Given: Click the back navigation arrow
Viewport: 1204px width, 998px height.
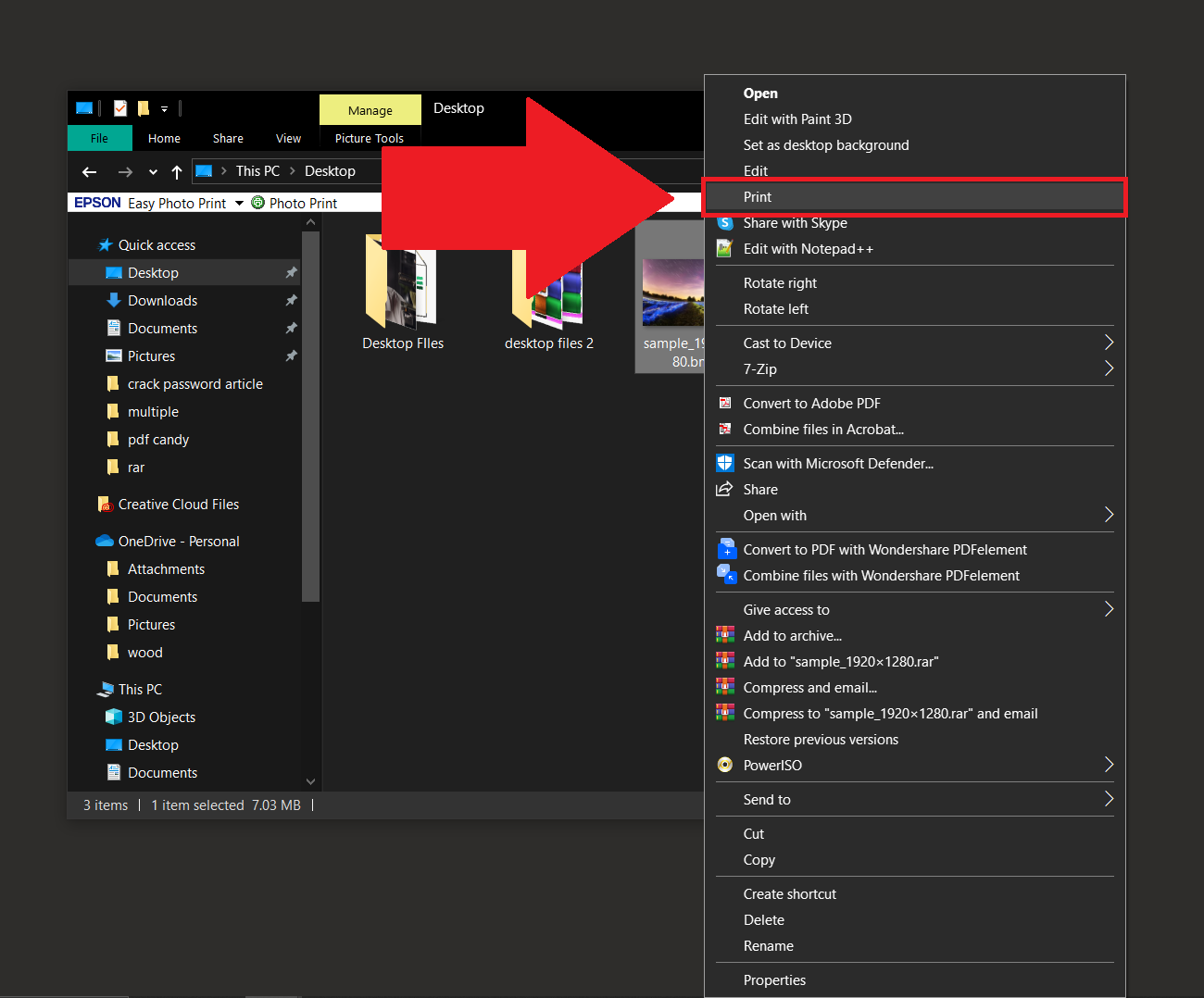Looking at the screenshot, I should pyautogui.click(x=89, y=171).
